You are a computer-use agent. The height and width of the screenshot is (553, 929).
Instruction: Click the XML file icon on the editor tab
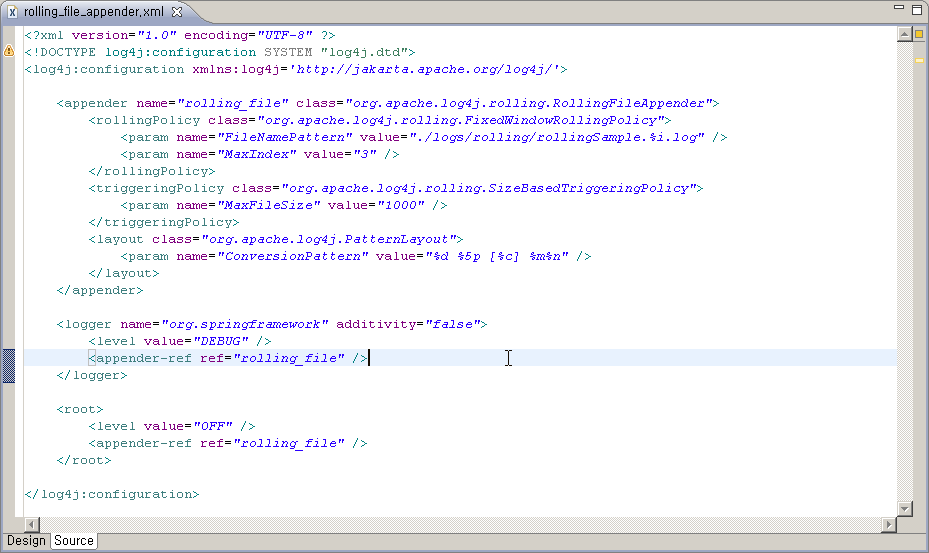pos(12,12)
